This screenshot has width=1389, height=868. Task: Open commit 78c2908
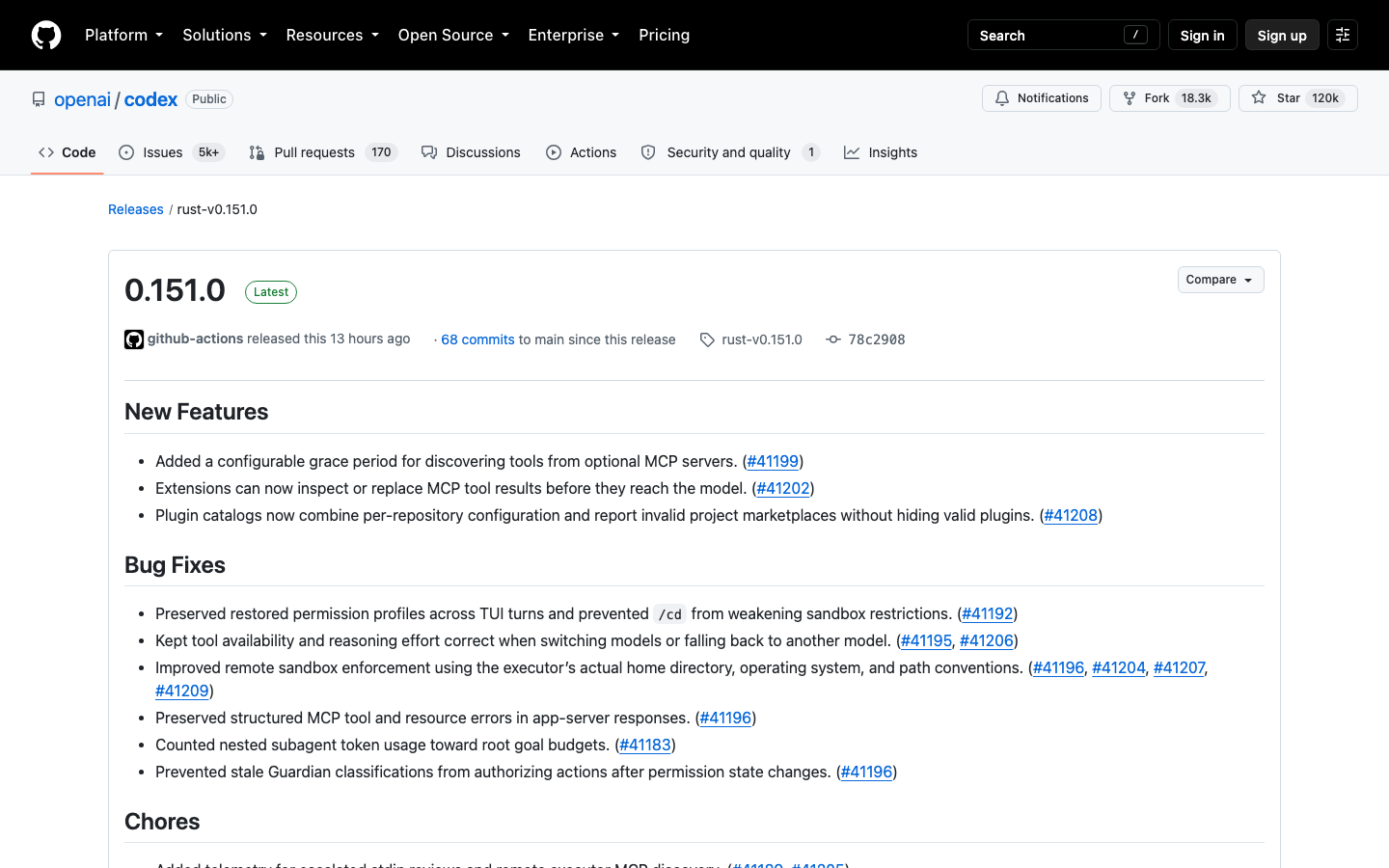876,339
